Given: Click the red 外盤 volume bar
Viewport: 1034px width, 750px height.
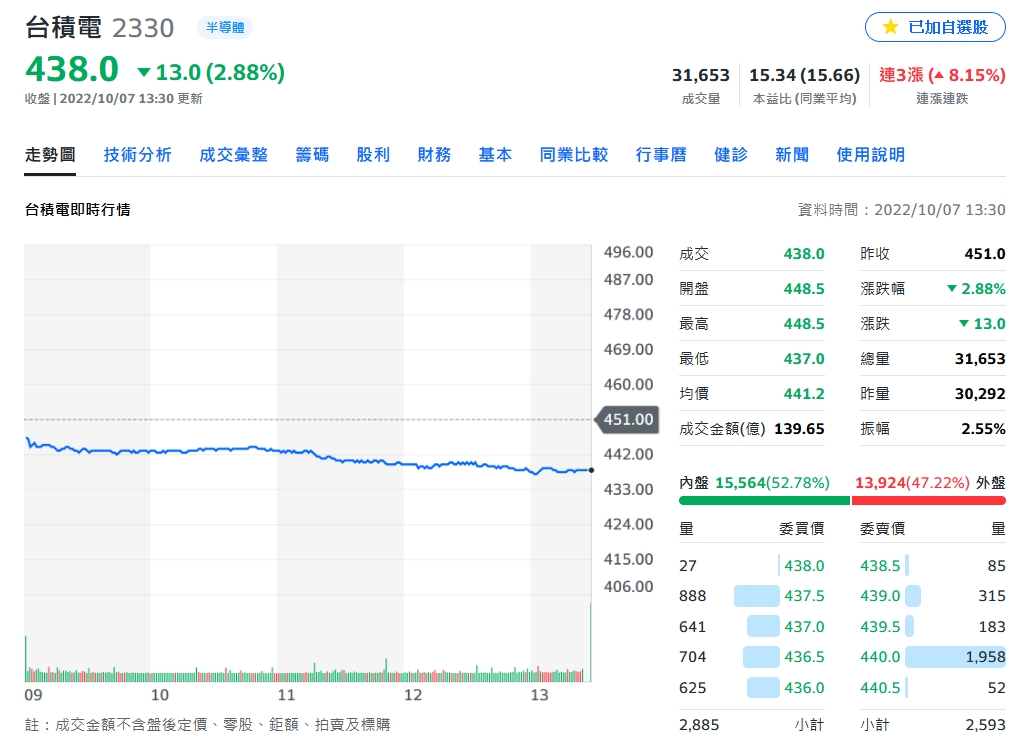Looking at the screenshot, I should point(928,501).
